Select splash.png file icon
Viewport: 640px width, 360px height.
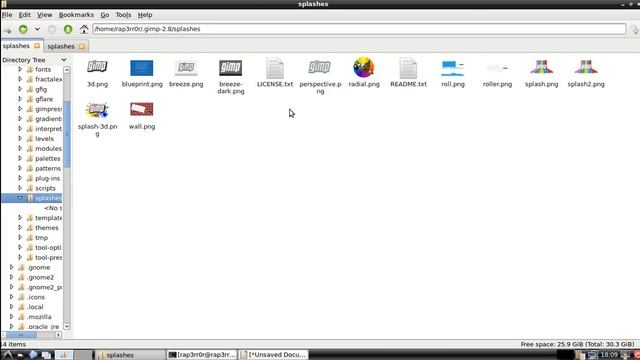[x=542, y=67]
